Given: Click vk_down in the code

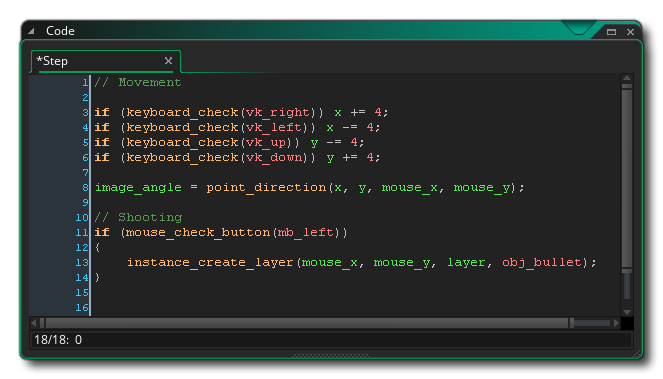Looking at the screenshot, I should 274,157.
